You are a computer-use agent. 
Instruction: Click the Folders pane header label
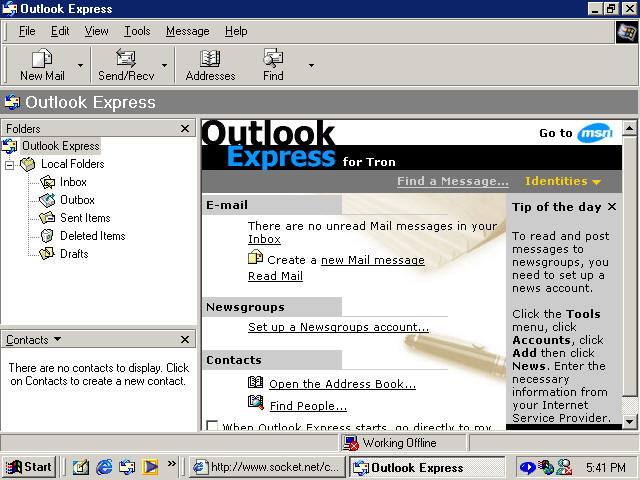click(x=23, y=129)
